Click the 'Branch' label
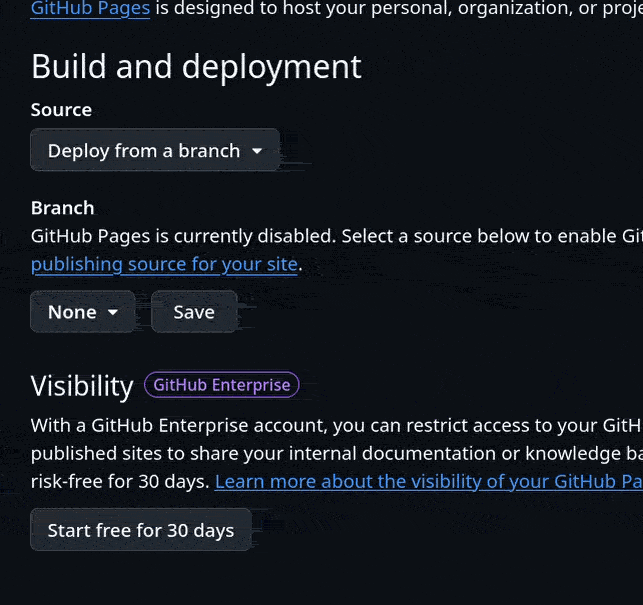The image size is (643, 605). coord(62,208)
